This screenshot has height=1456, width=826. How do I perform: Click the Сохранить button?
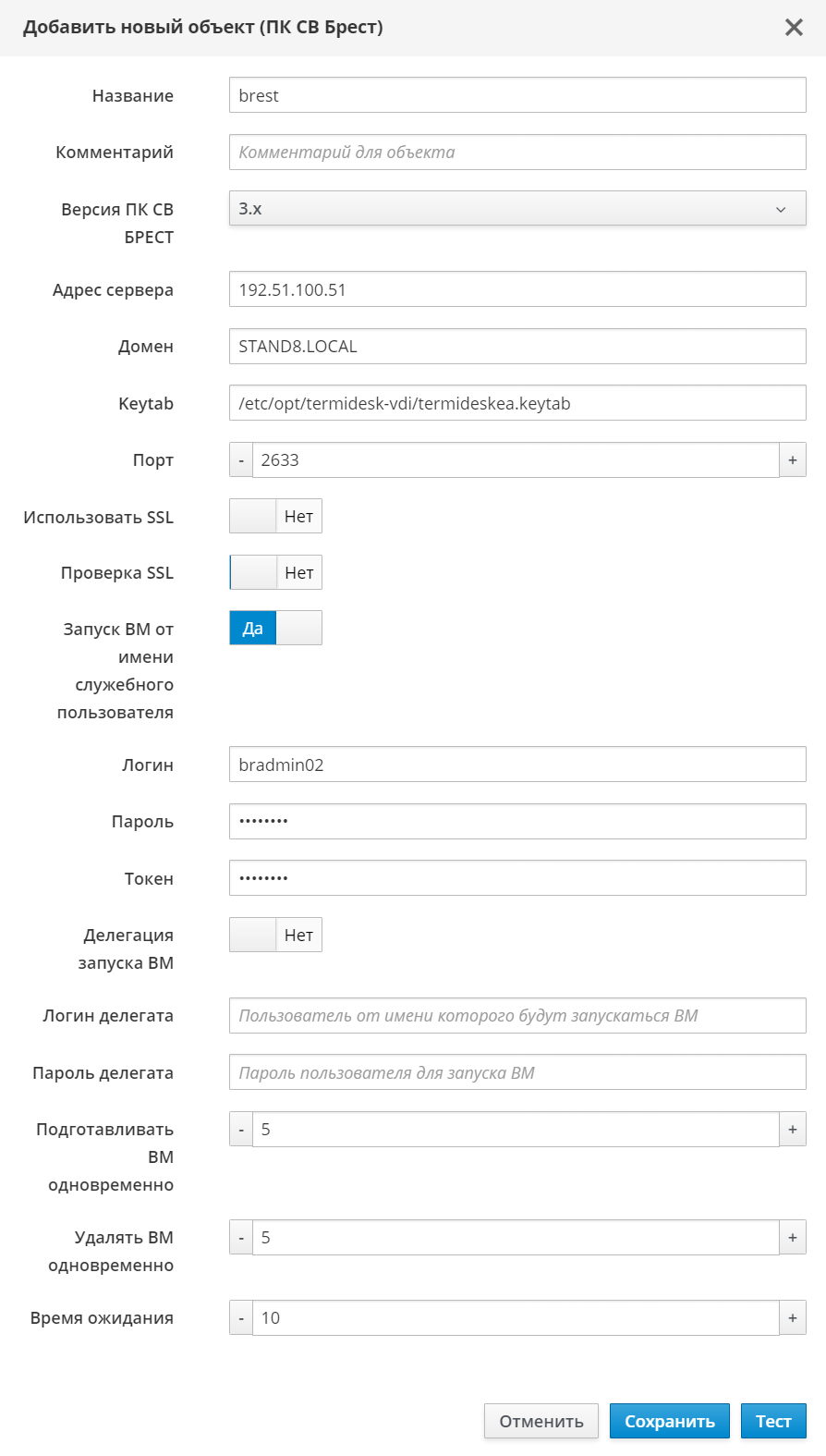(669, 1421)
